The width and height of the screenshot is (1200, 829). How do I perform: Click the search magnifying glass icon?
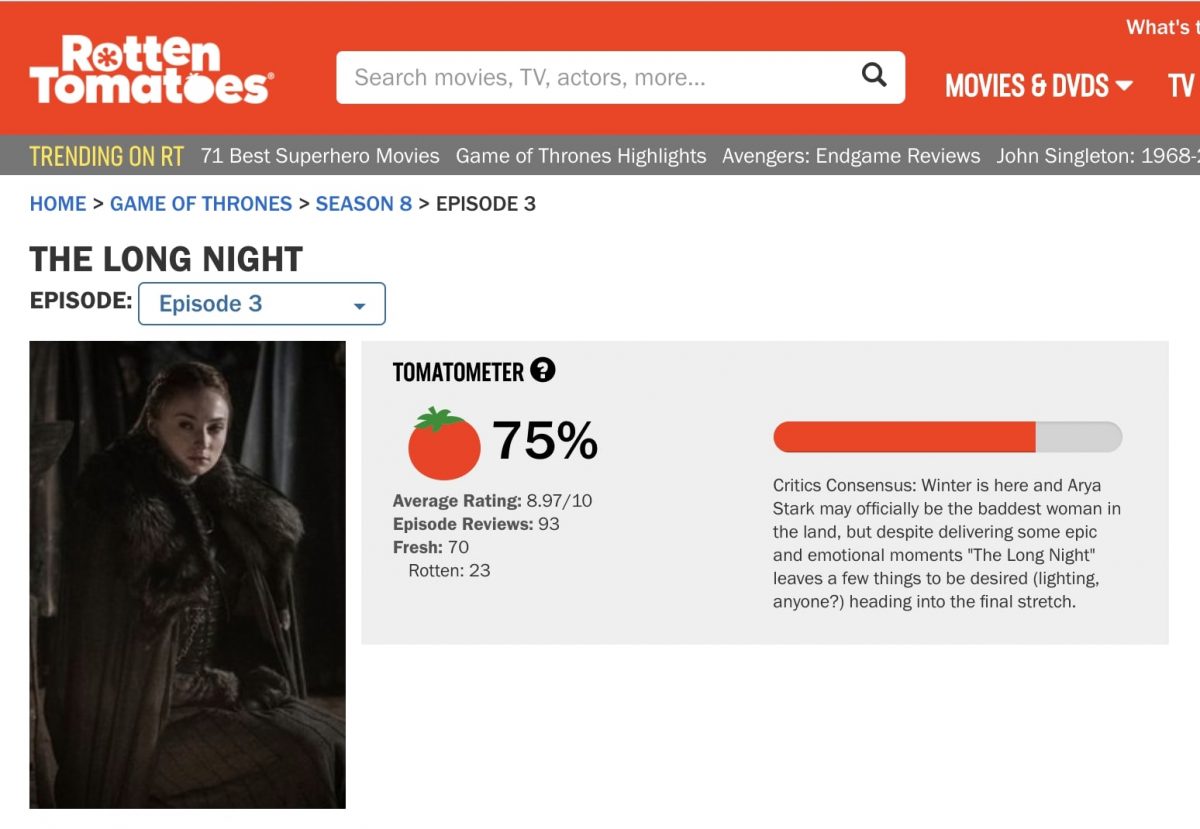click(874, 76)
